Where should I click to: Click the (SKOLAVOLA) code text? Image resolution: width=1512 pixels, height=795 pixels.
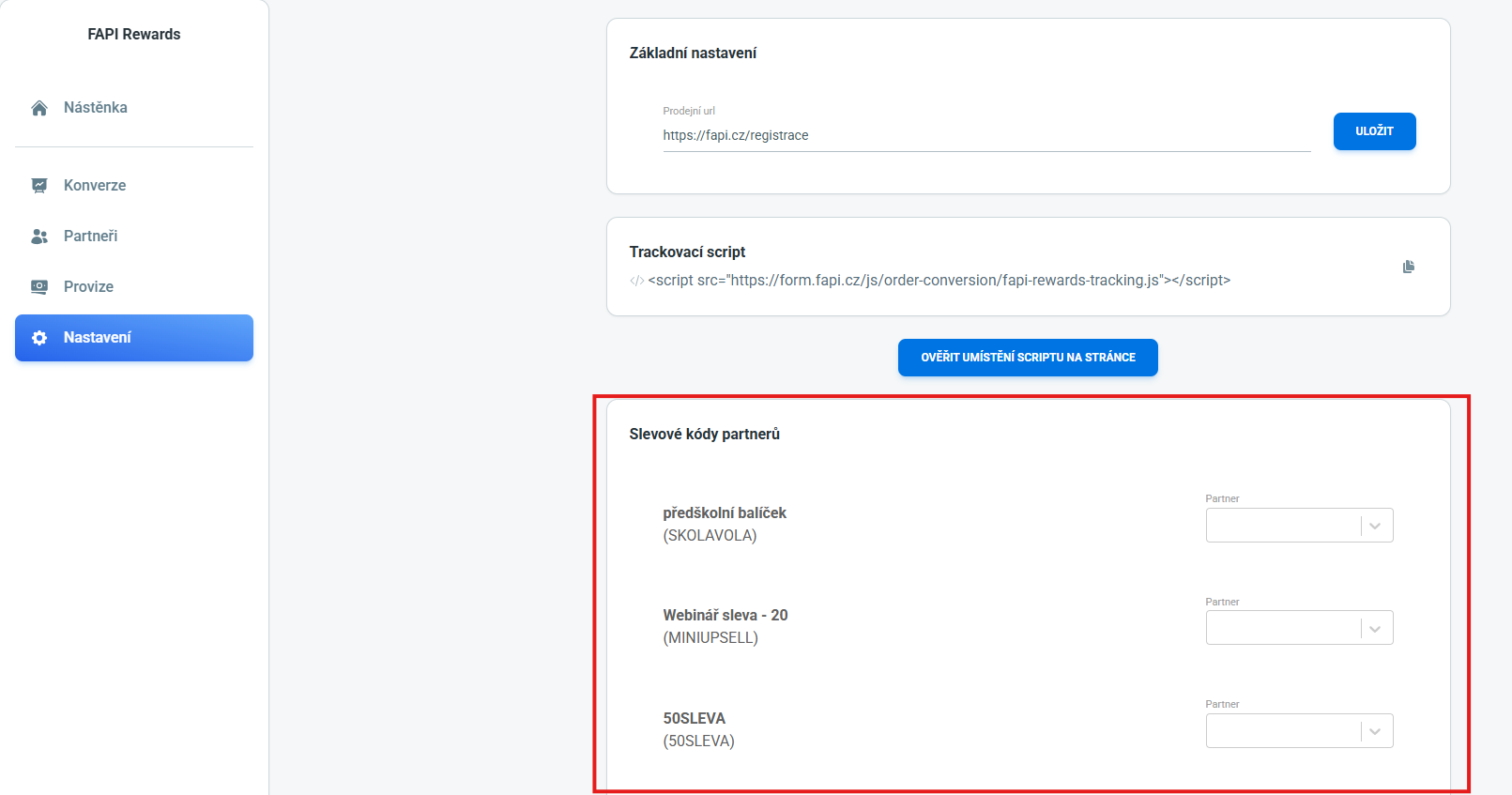coord(710,536)
